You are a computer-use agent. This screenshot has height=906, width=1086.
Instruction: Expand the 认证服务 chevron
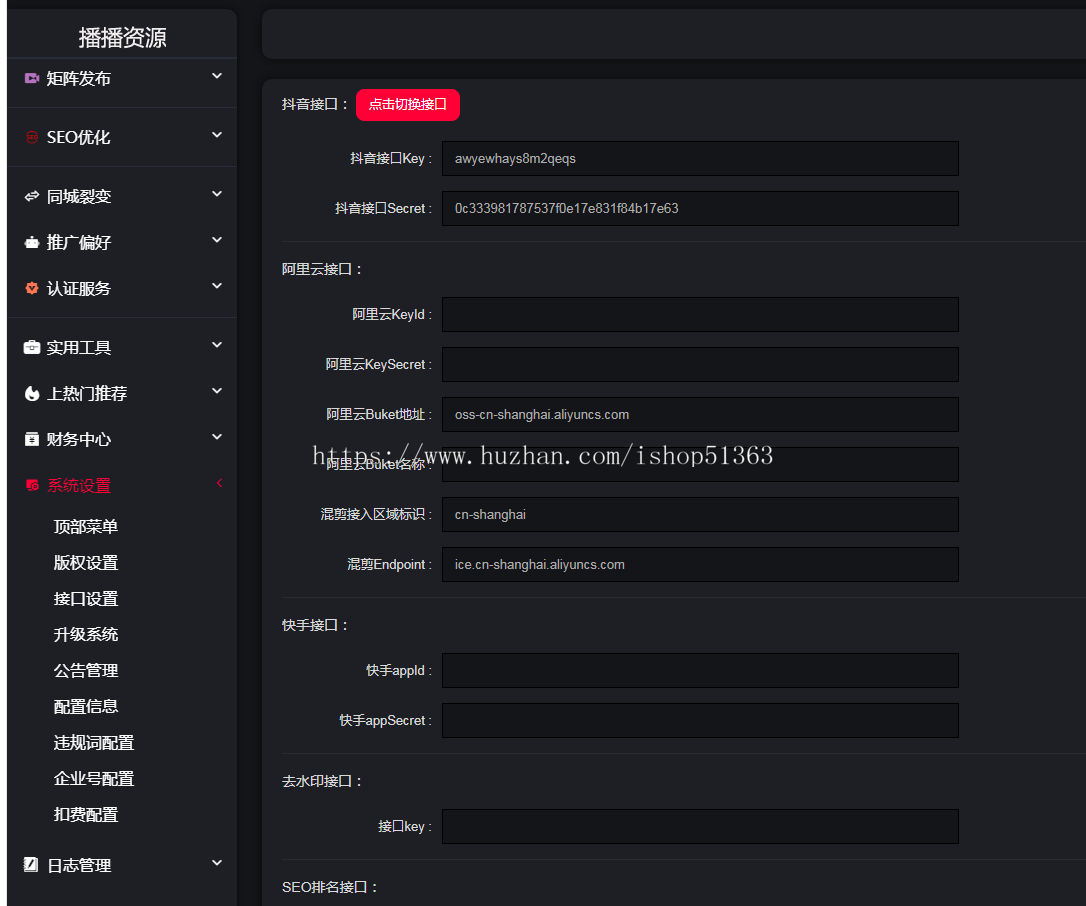click(x=217, y=286)
